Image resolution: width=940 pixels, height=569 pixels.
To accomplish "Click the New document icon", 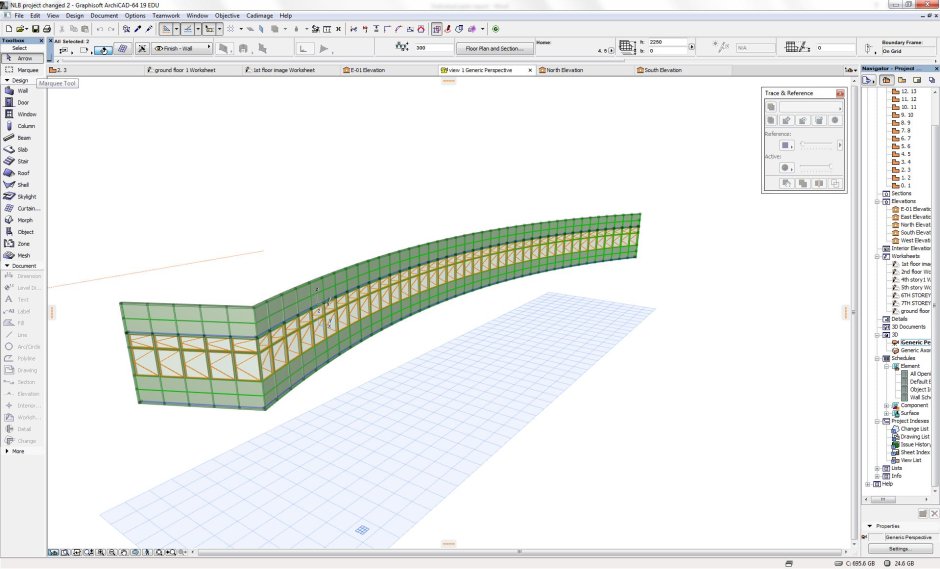I will 8,29.
